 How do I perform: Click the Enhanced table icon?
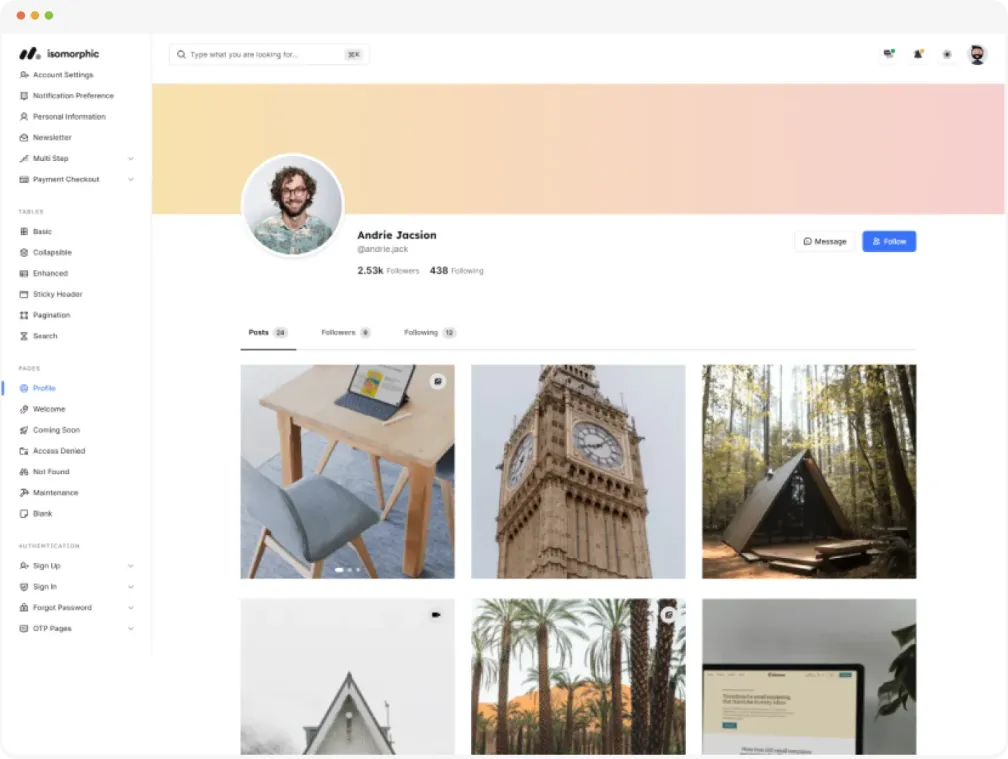tap(24, 273)
